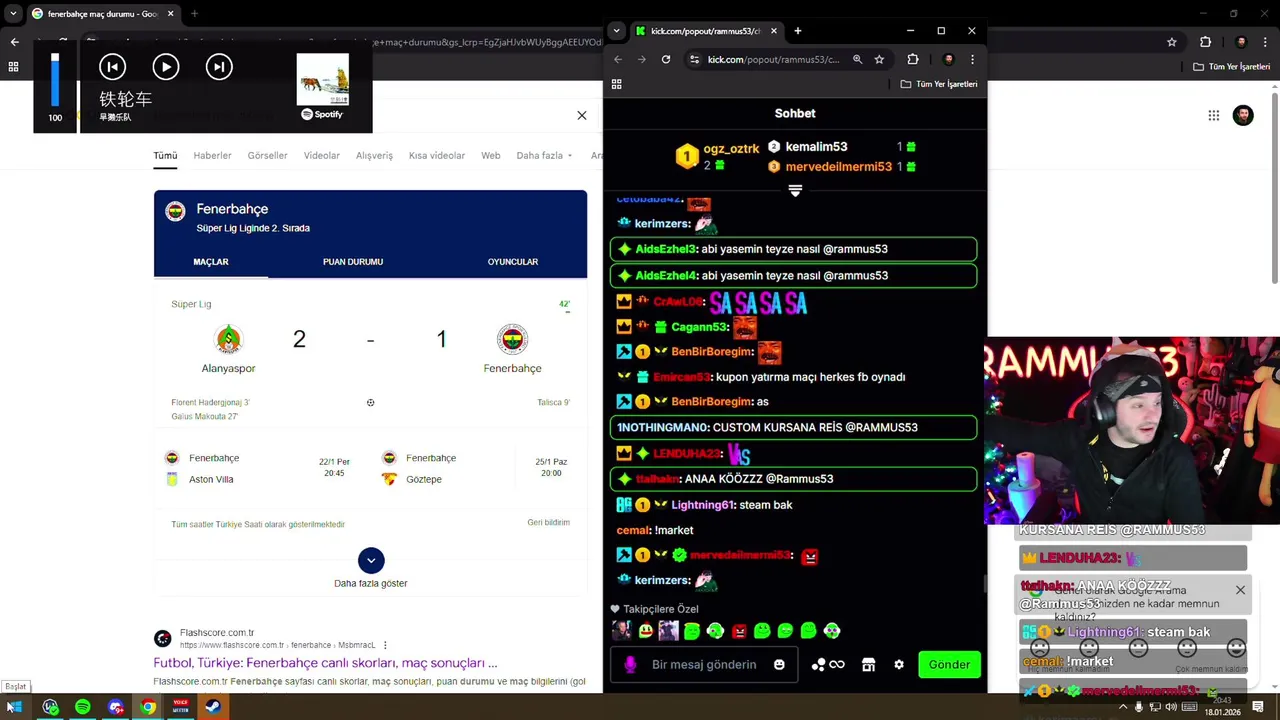Open the Google account avatar

[1243, 115]
